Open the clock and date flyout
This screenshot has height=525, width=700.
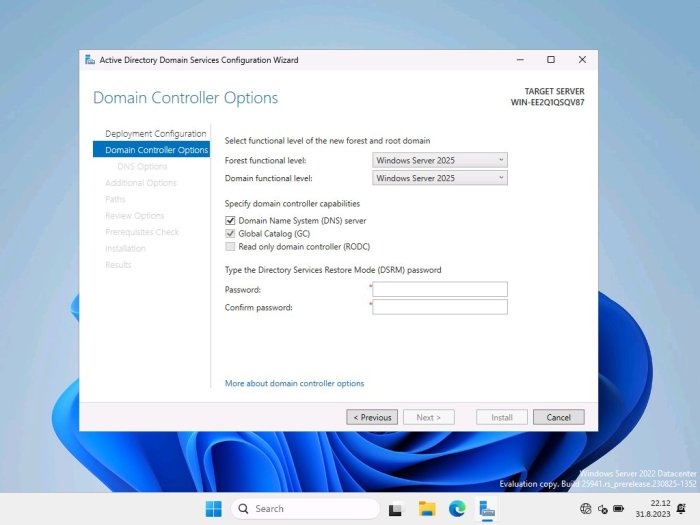[653, 508]
